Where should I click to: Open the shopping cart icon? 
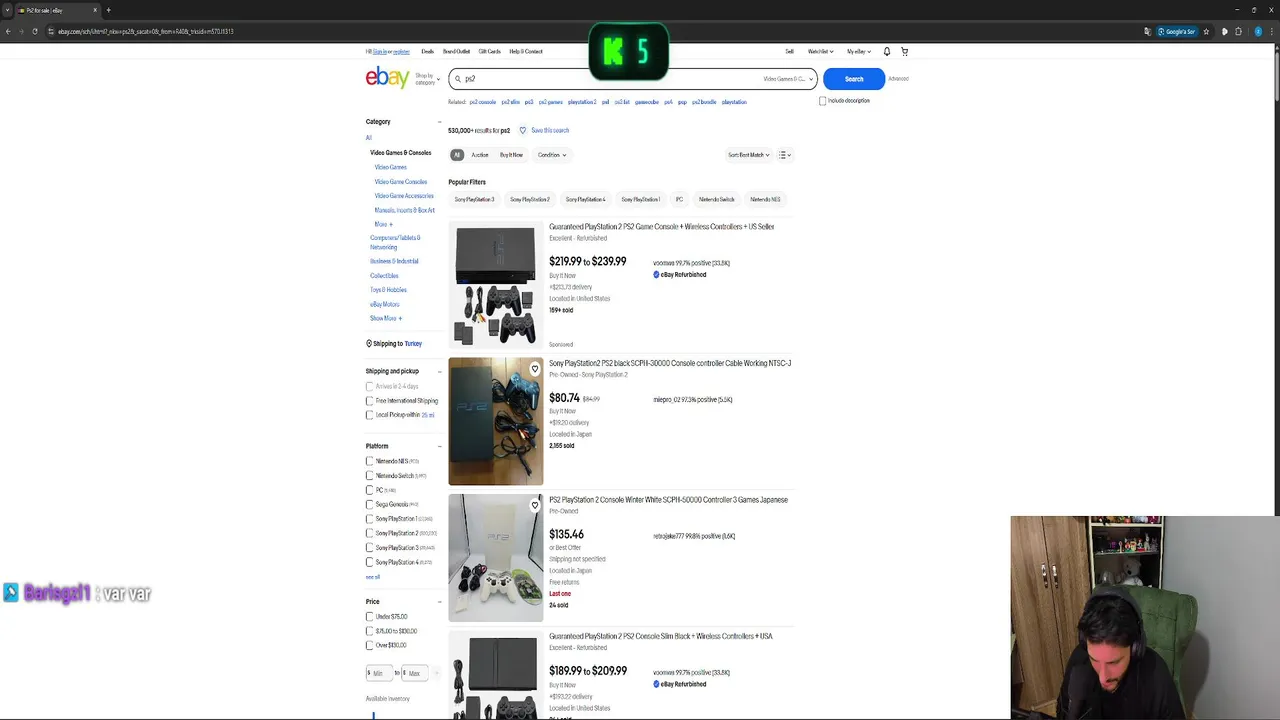point(904,51)
